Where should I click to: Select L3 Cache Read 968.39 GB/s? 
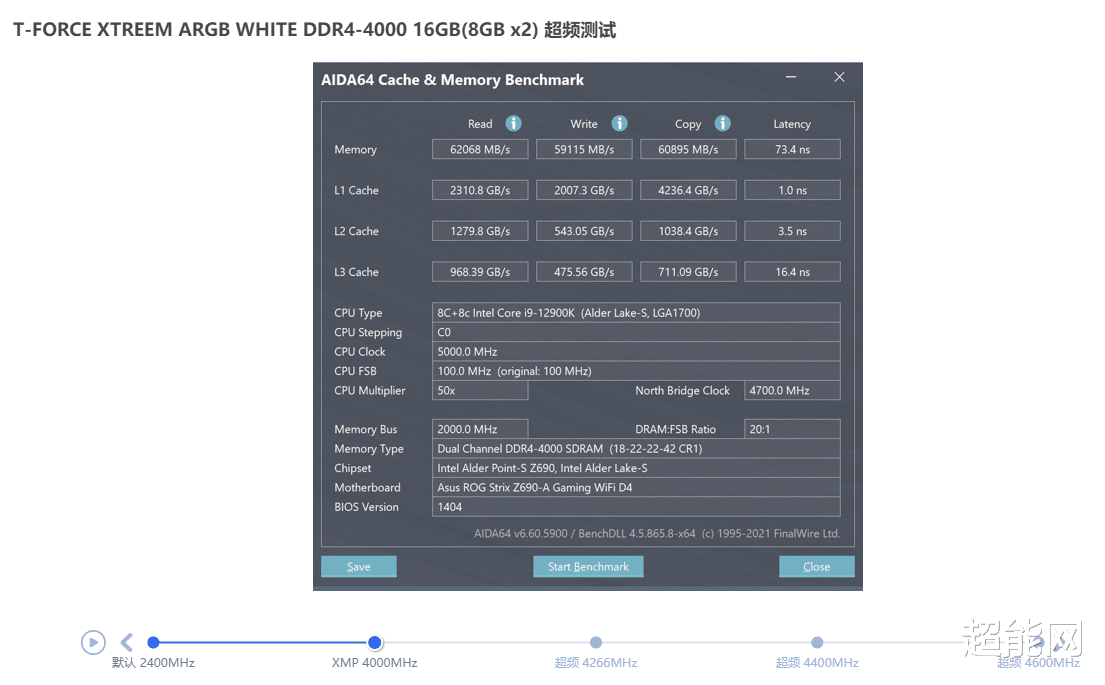480,272
